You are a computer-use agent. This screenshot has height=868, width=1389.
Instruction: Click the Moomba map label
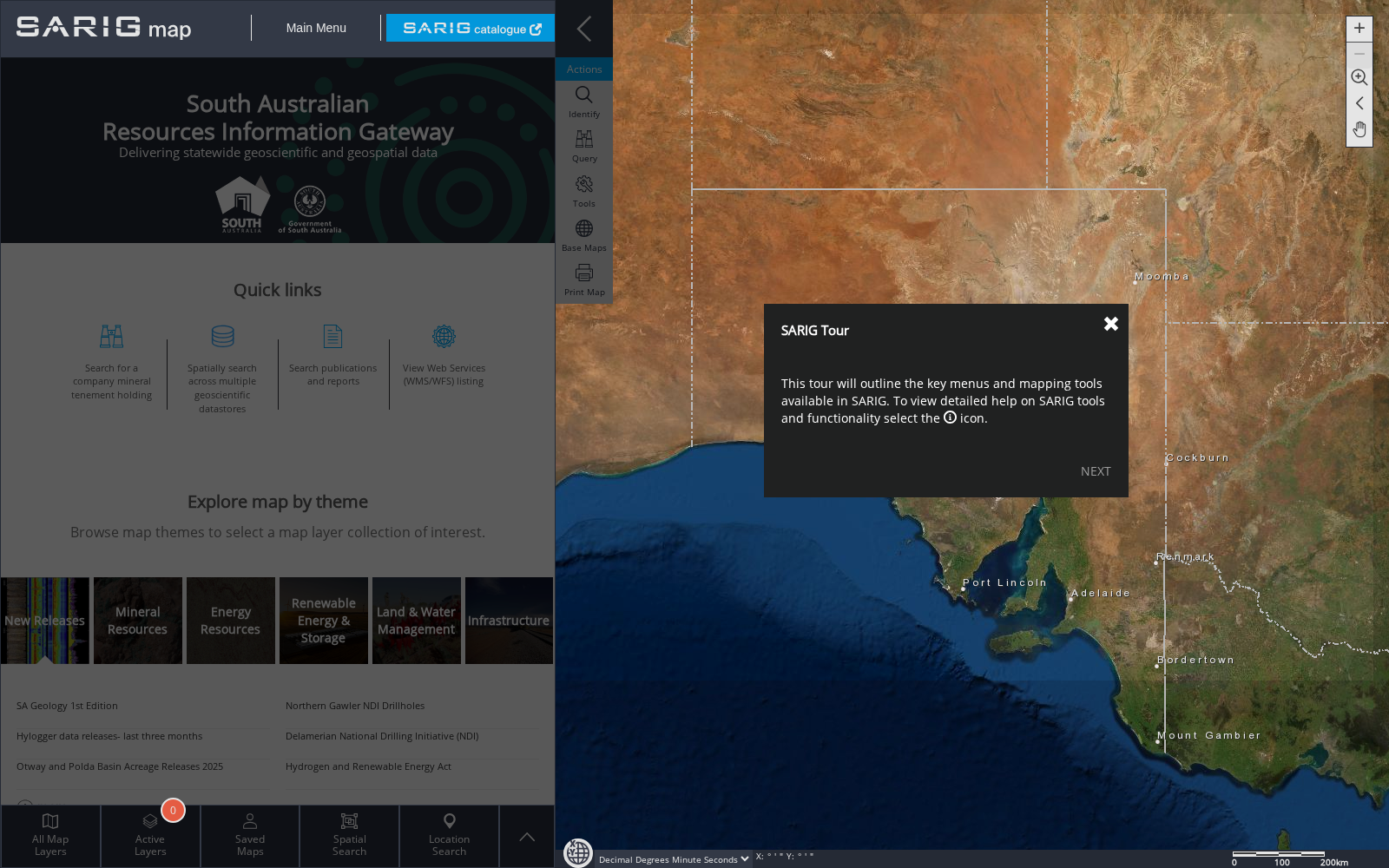pos(1162,276)
